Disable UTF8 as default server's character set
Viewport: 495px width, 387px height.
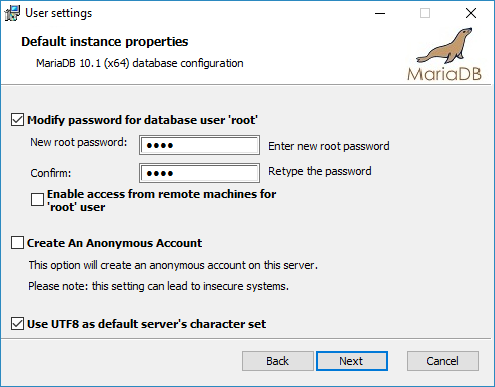coord(17,324)
